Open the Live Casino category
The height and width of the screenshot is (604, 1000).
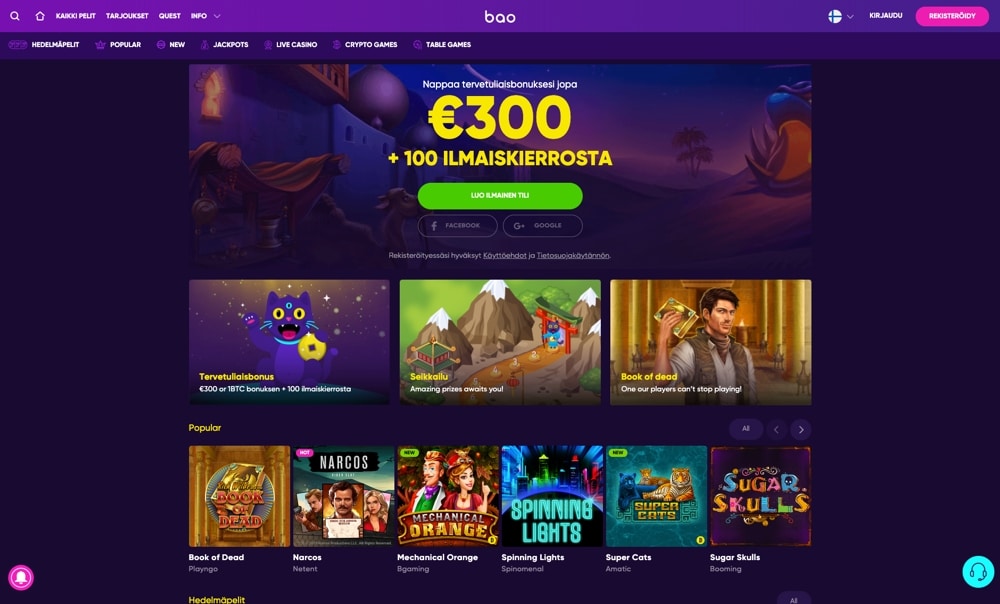(290, 45)
